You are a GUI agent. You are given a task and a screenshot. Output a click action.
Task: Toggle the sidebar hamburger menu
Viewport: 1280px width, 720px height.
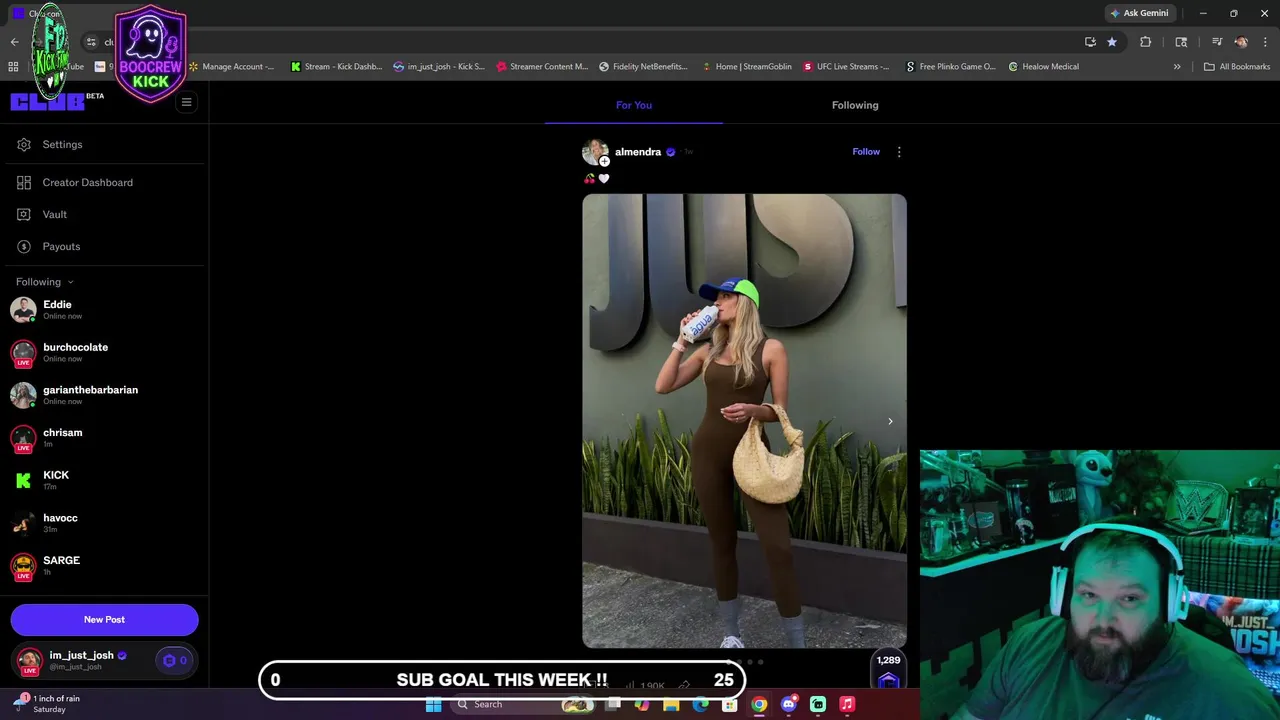click(x=186, y=102)
